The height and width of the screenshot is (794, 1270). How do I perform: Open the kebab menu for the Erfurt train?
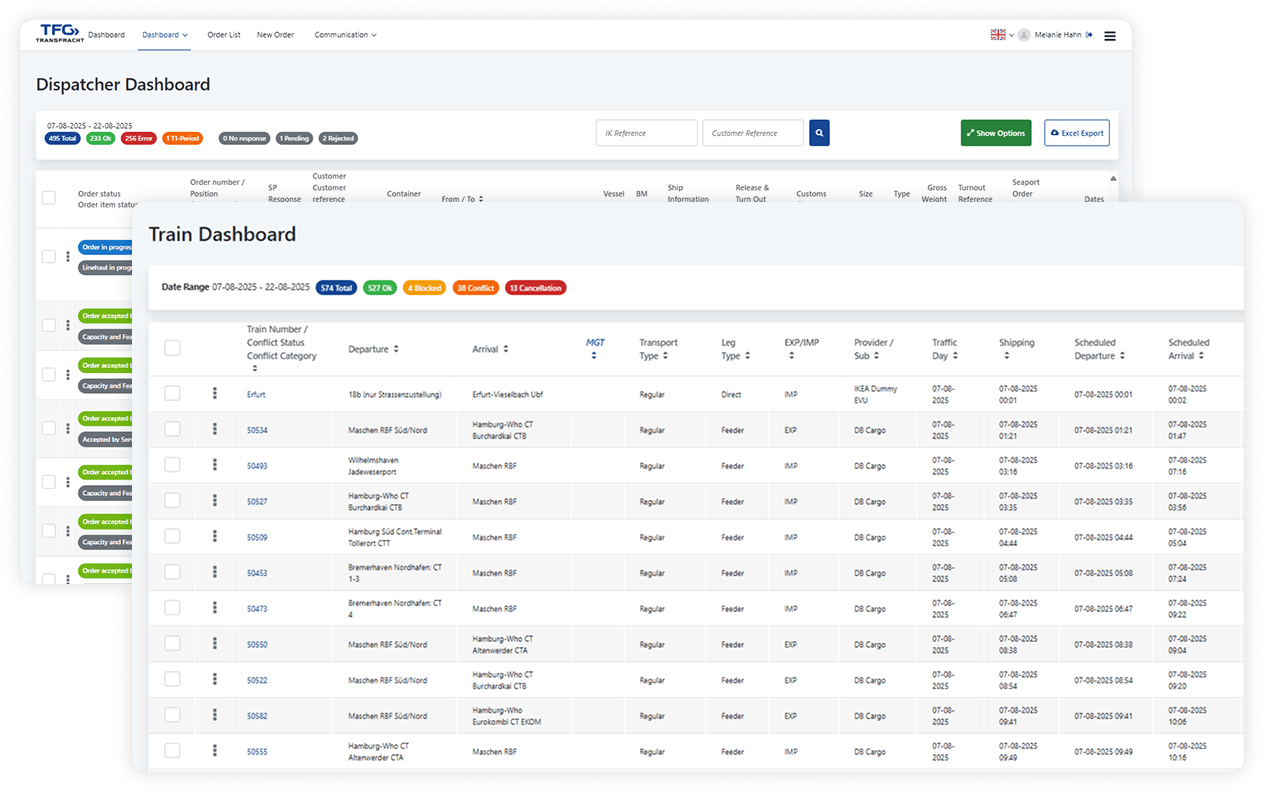point(214,394)
